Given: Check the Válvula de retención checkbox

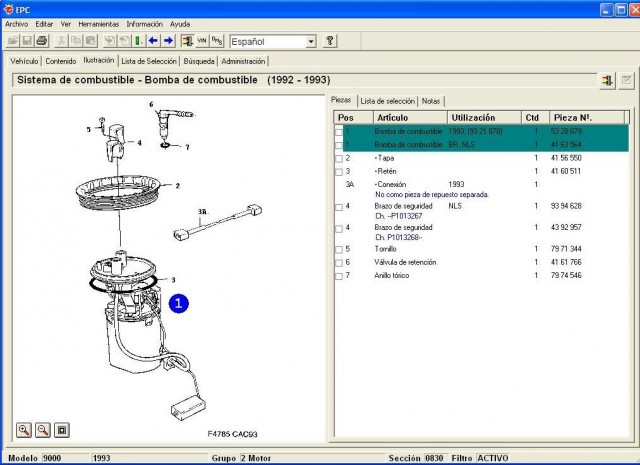Looking at the screenshot, I should [x=339, y=263].
